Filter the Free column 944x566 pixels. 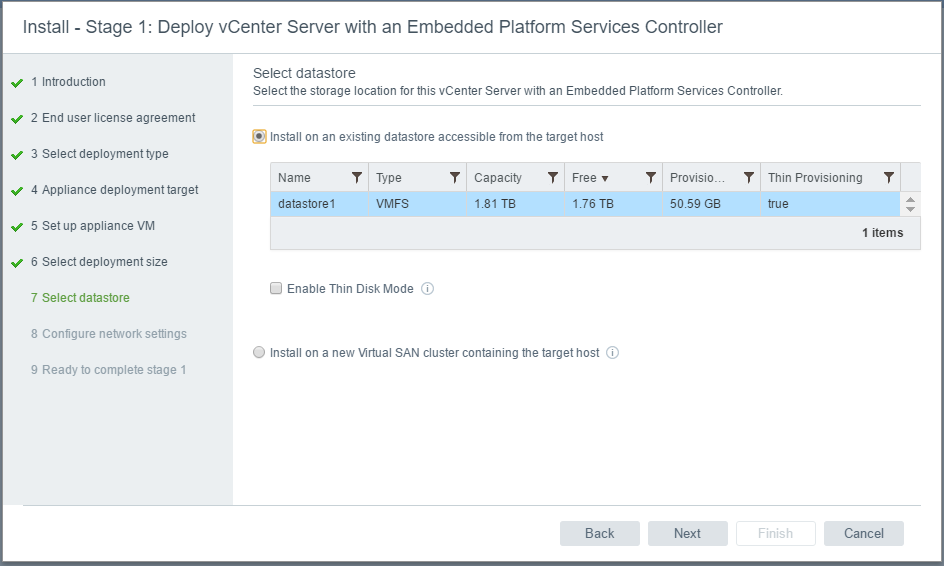tap(651, 178)
